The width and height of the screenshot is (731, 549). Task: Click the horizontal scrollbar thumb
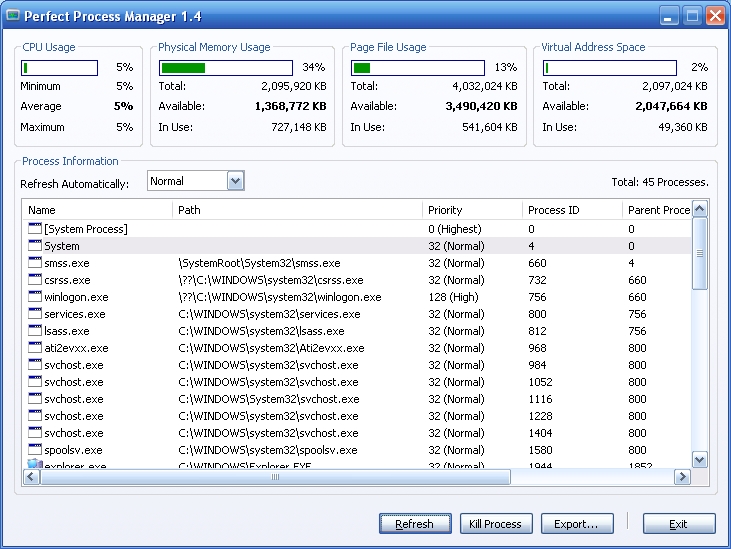coord(275,477)
